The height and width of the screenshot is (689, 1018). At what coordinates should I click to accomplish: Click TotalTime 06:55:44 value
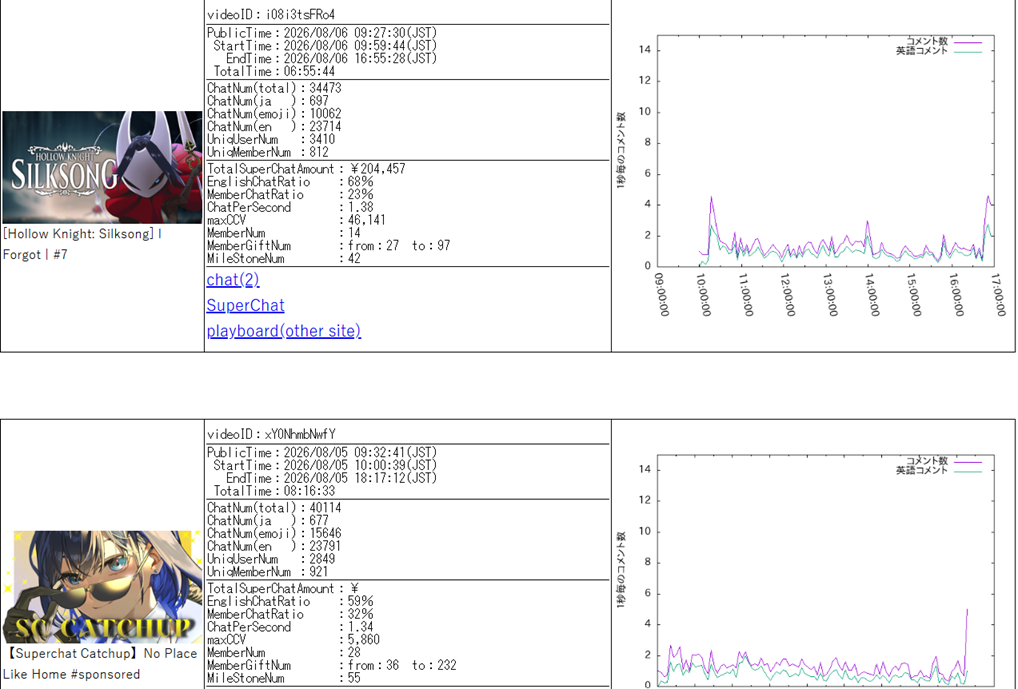pyautogui.click(x=309, y=71)
